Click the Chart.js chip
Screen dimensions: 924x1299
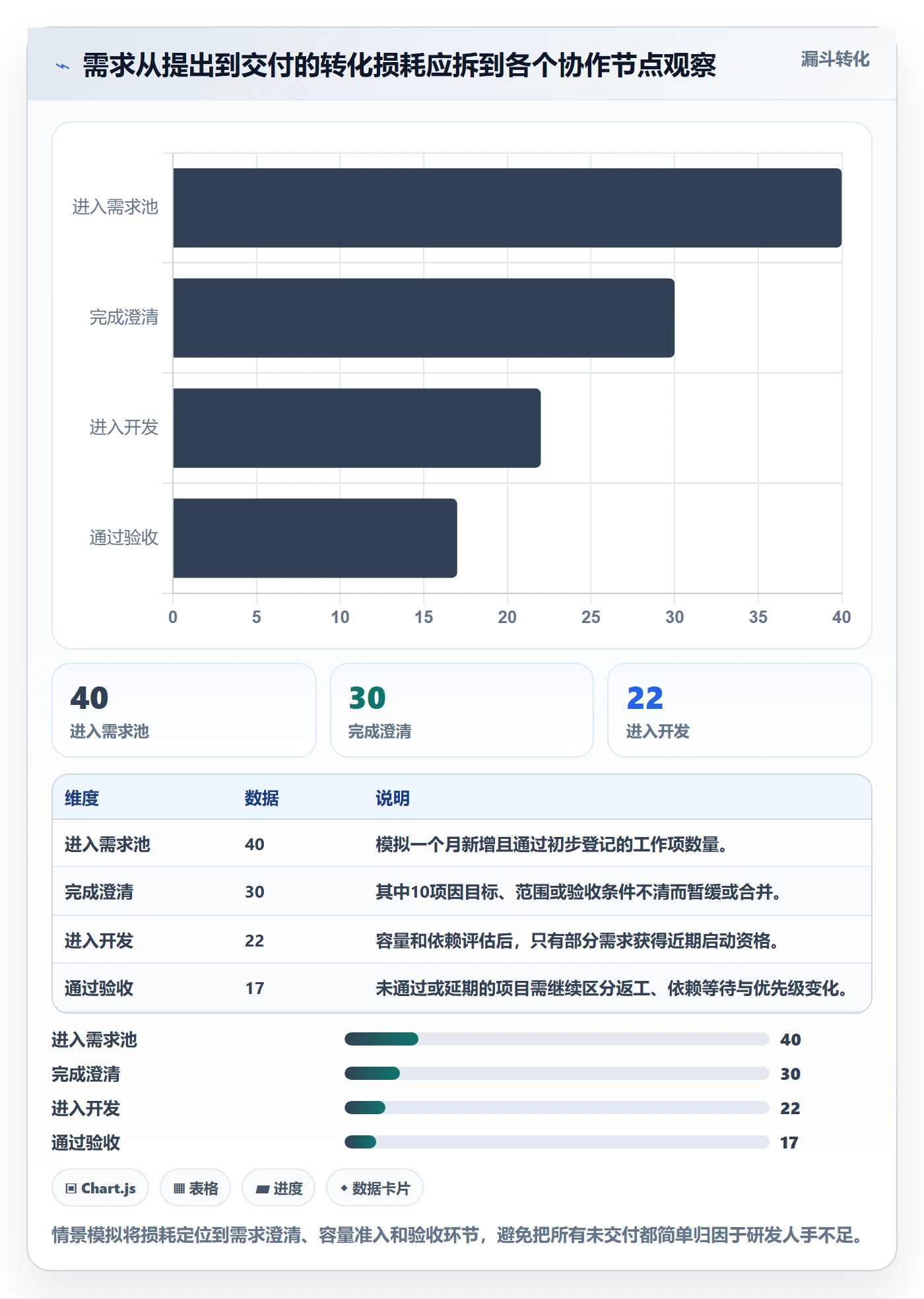click(100, 1188)
